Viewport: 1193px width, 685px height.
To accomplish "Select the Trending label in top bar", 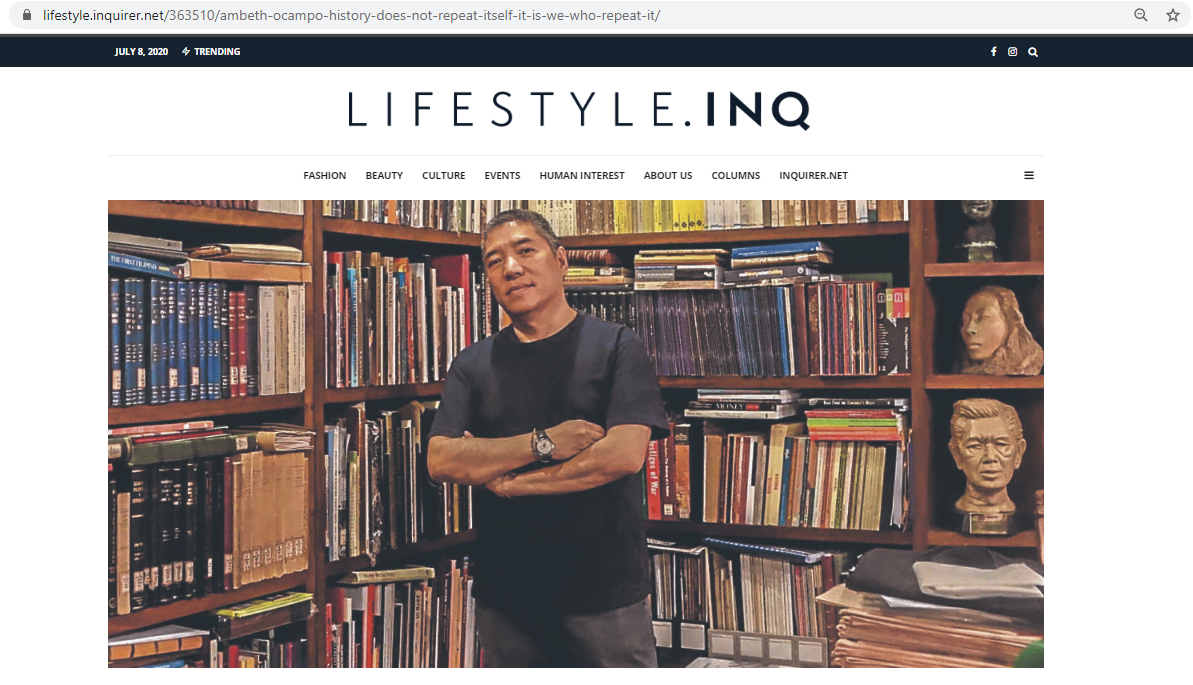I will tap(217, 52).
